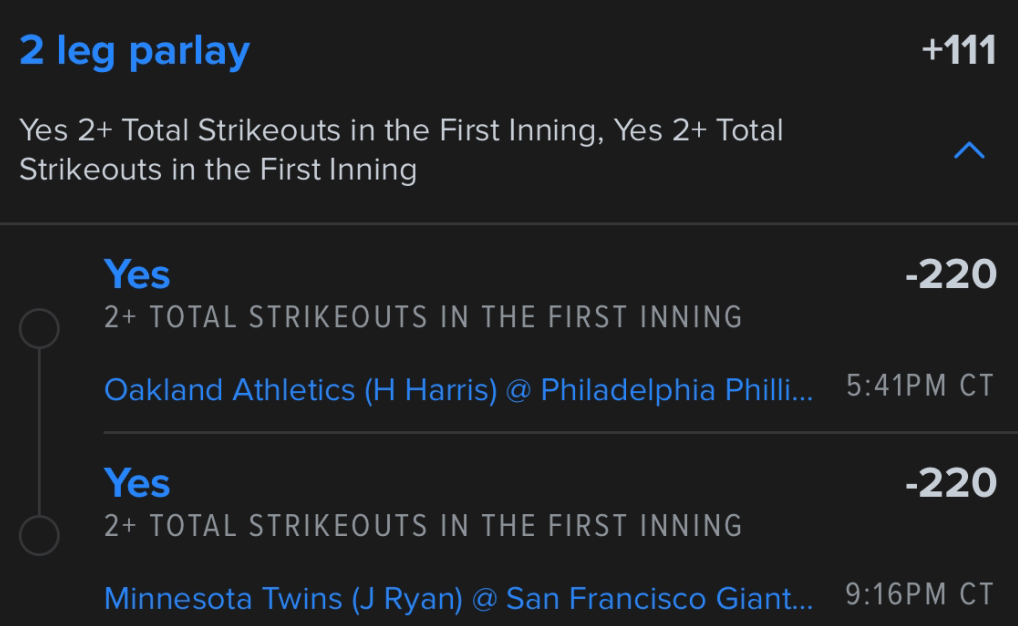Screen dimensions: 1018x626
Task: Click the parlay summary description text
Action: coord(400,150)
